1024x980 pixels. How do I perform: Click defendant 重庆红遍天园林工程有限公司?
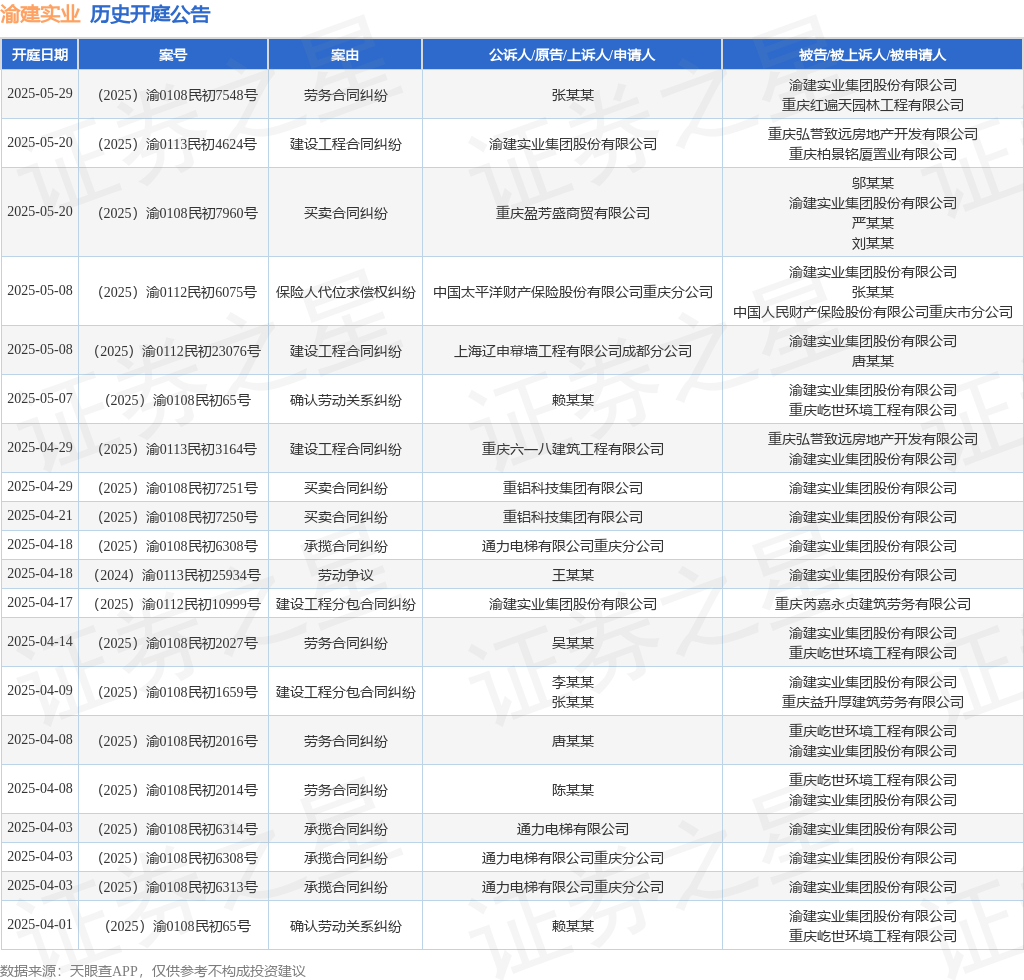click(872, 105)
